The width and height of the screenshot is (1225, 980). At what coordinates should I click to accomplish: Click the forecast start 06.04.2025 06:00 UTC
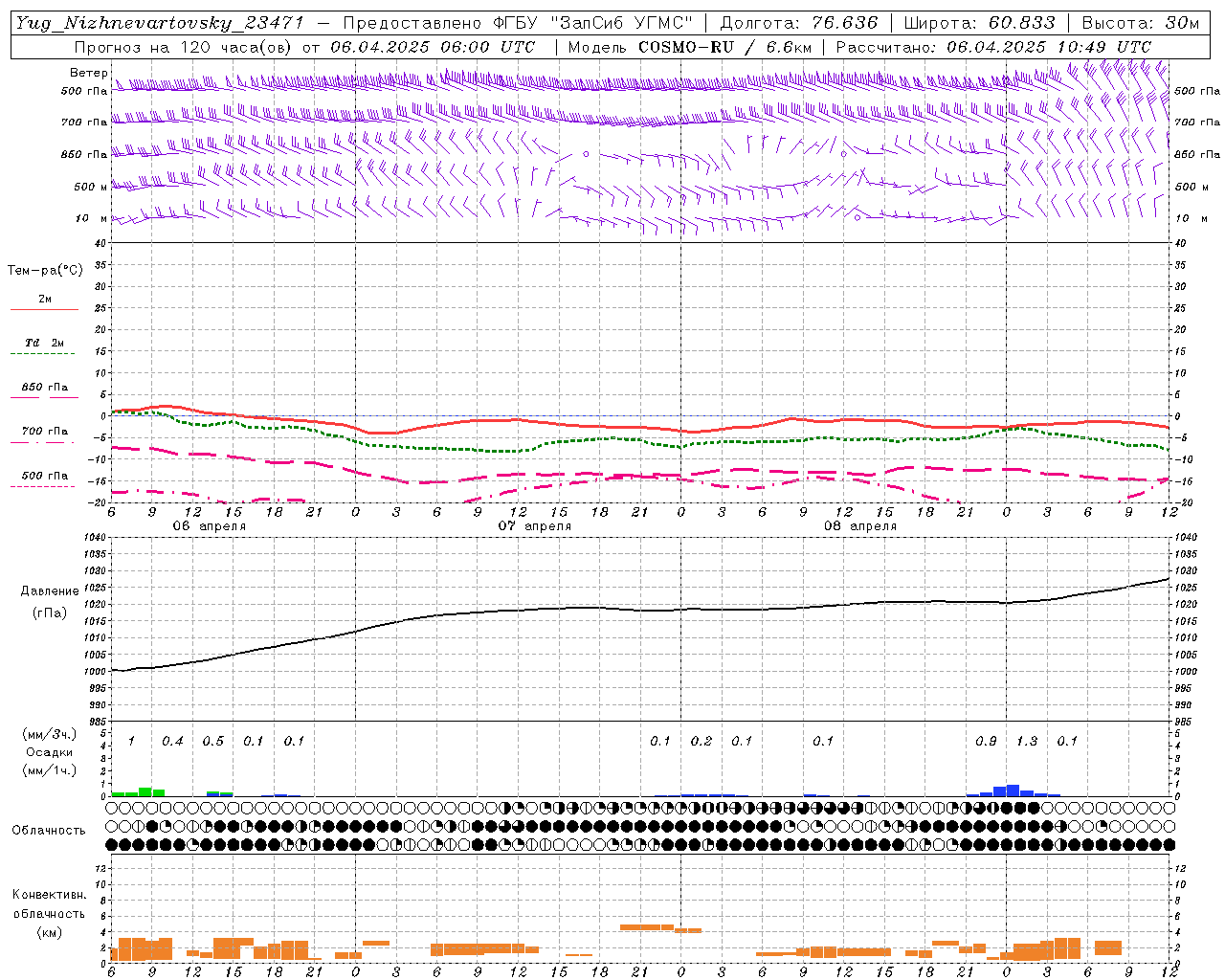(x=433, y=47)
